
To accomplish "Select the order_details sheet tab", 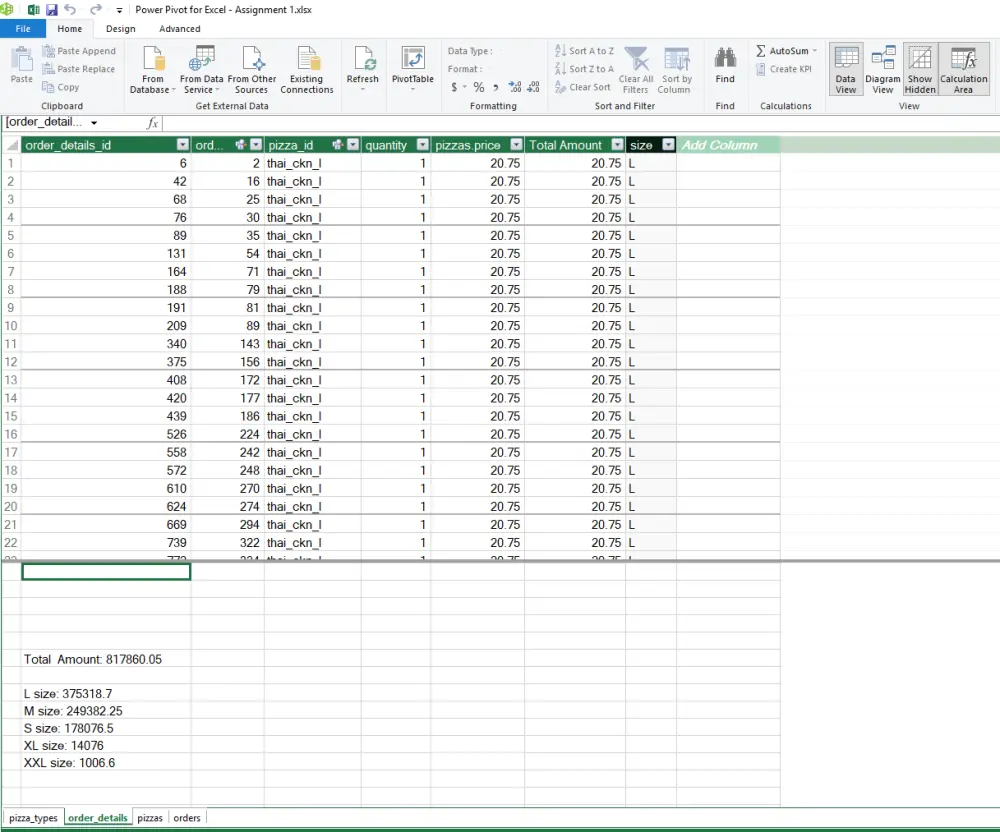I will point(98,817).
